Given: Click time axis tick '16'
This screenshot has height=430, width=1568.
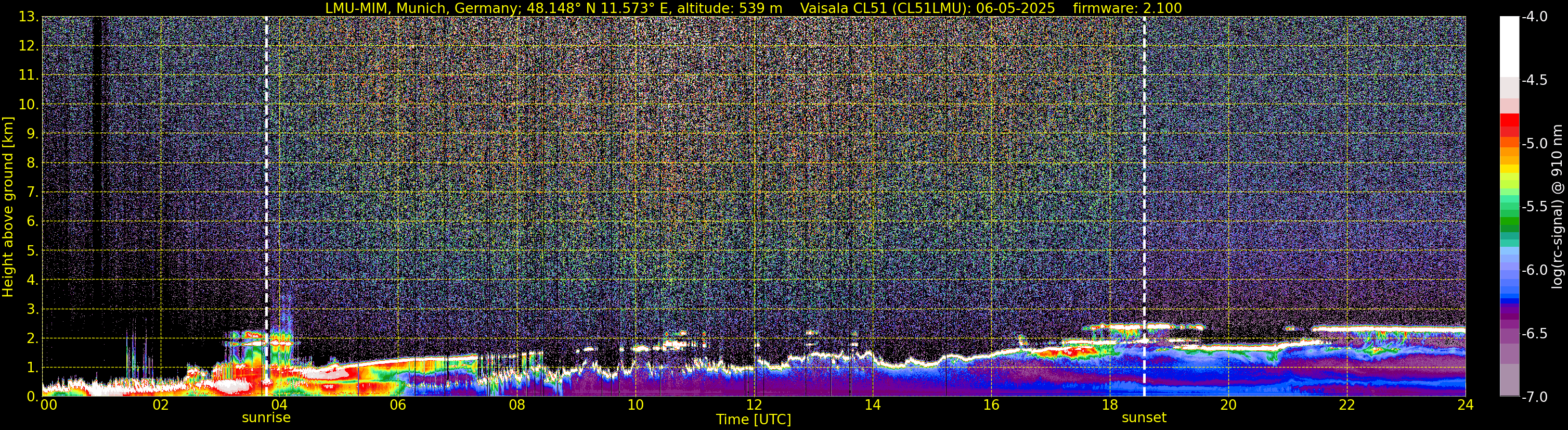Looking at the screenshot, I should [992, 404].
